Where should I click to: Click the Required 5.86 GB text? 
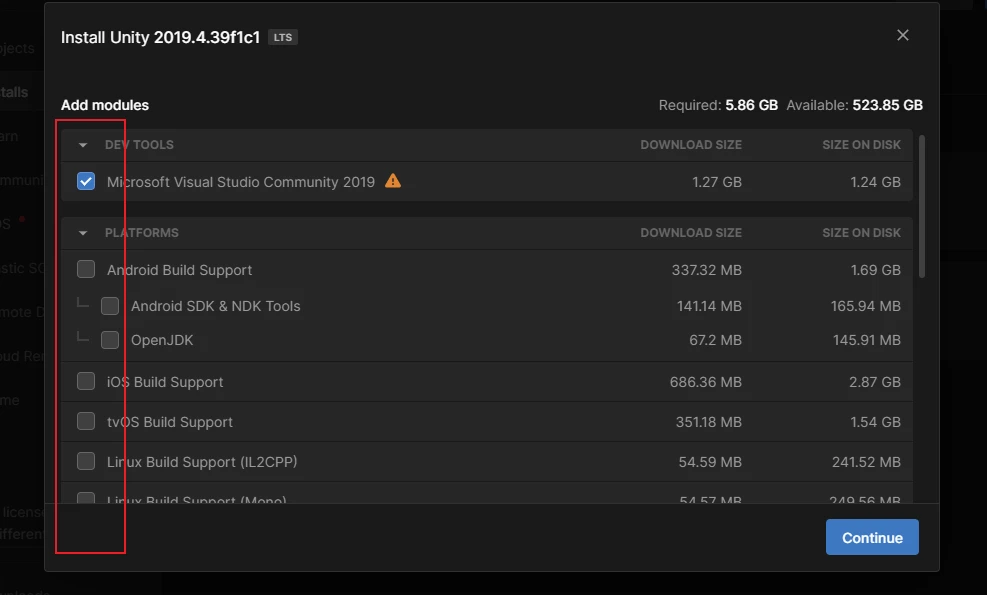(x=718, y=105)
